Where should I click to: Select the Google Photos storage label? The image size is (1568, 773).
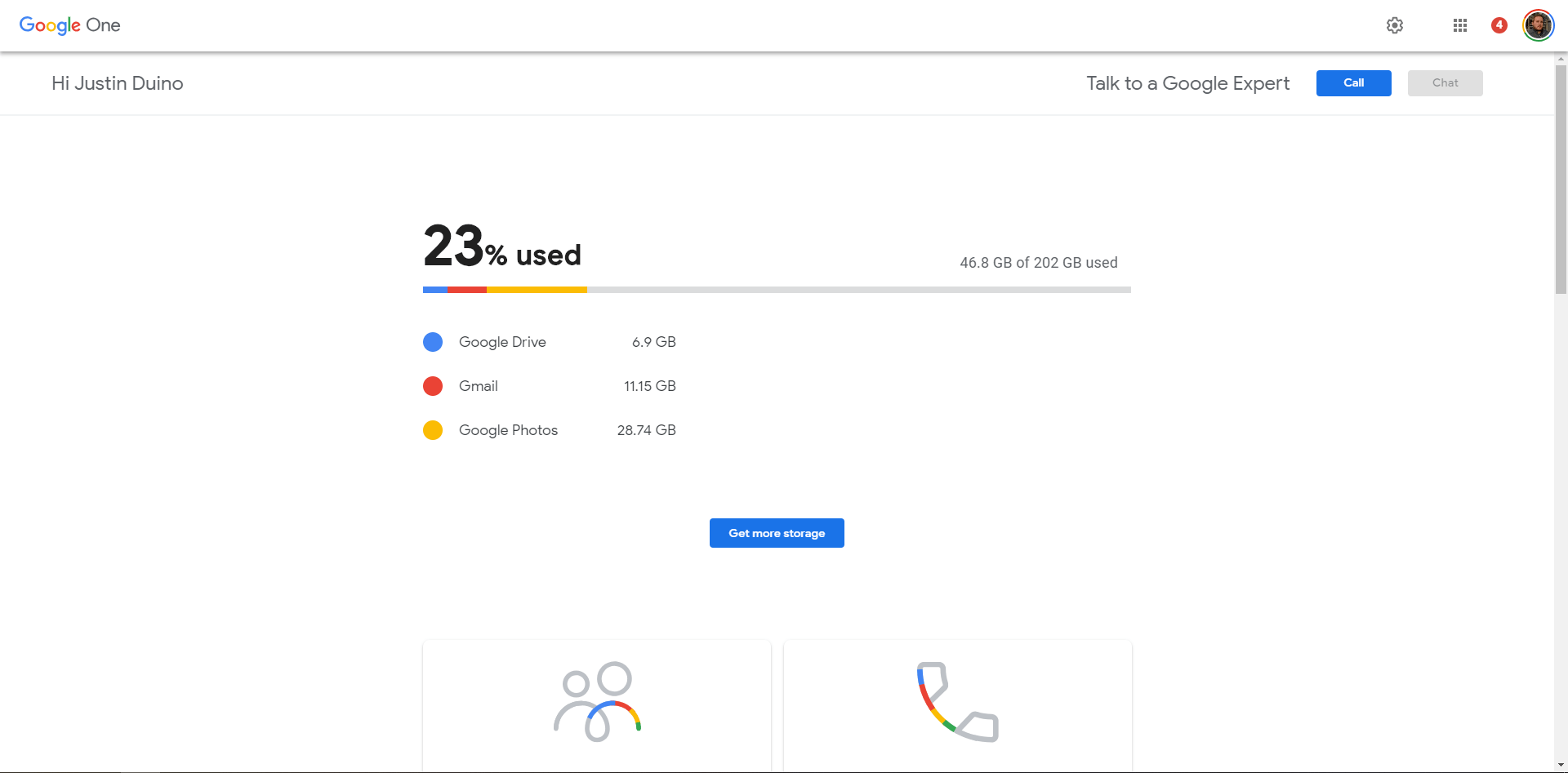point(508,430)
